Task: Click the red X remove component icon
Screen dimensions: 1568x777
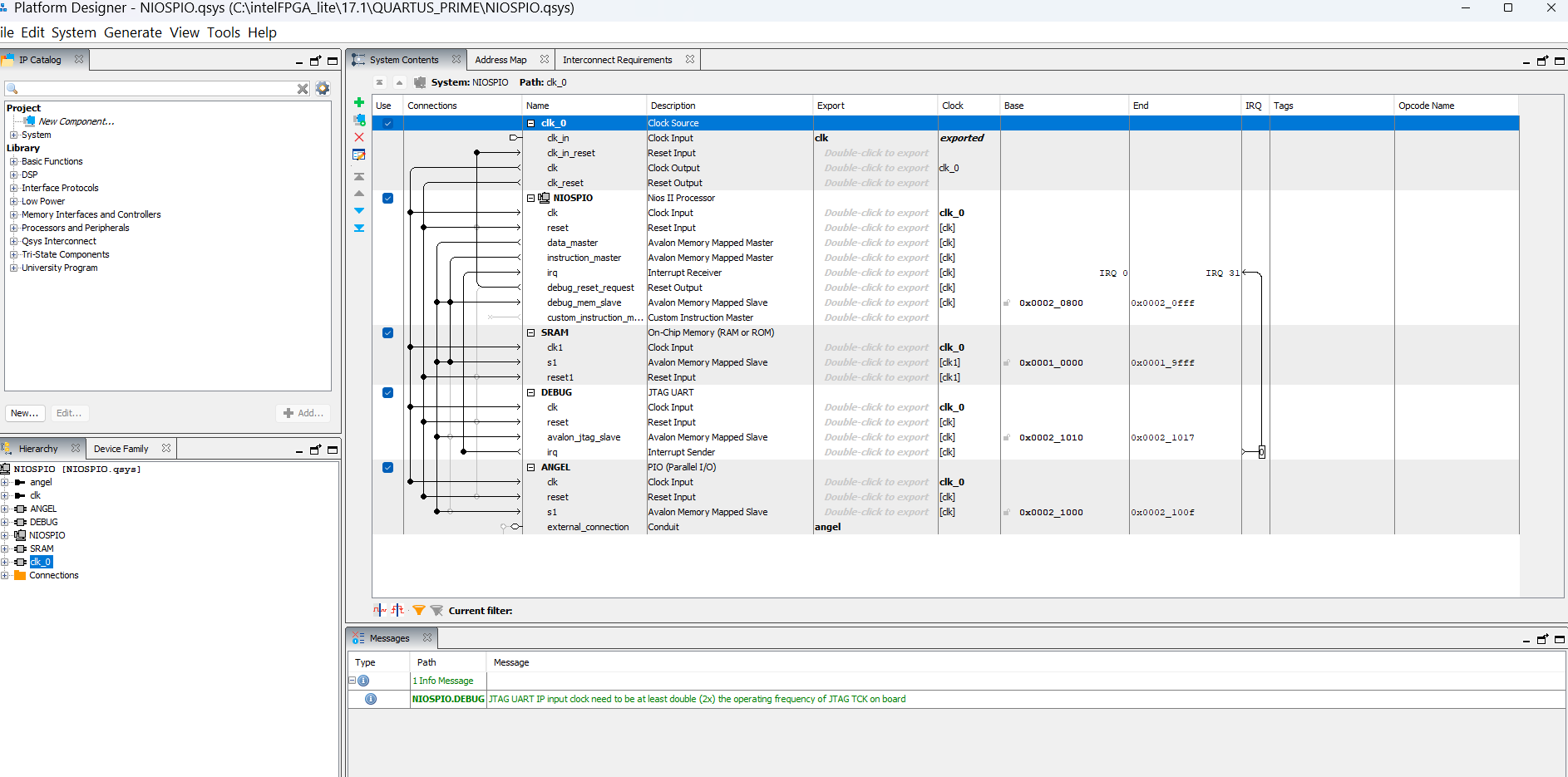Action: [x=359, y=137]
